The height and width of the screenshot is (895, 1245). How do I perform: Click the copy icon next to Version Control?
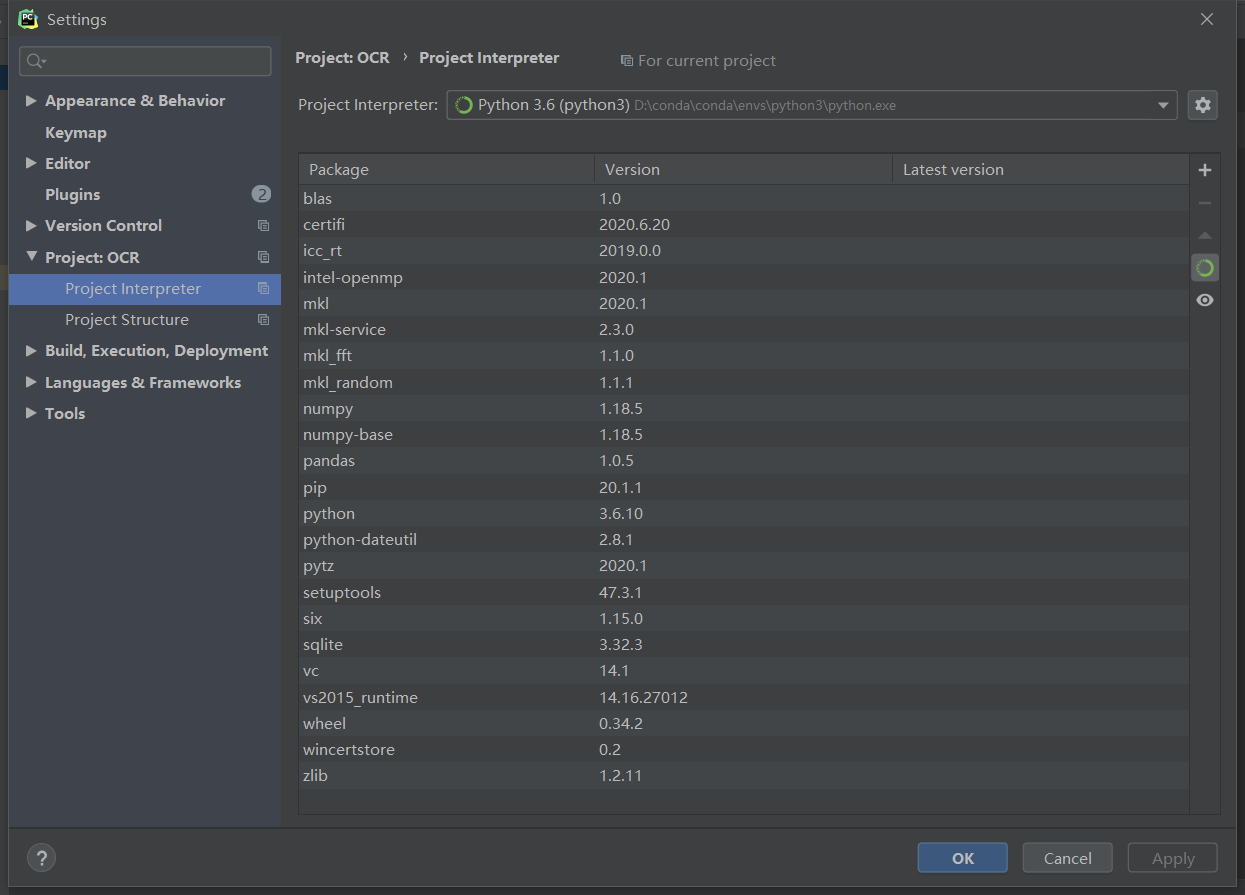click(x=263, y=226)
